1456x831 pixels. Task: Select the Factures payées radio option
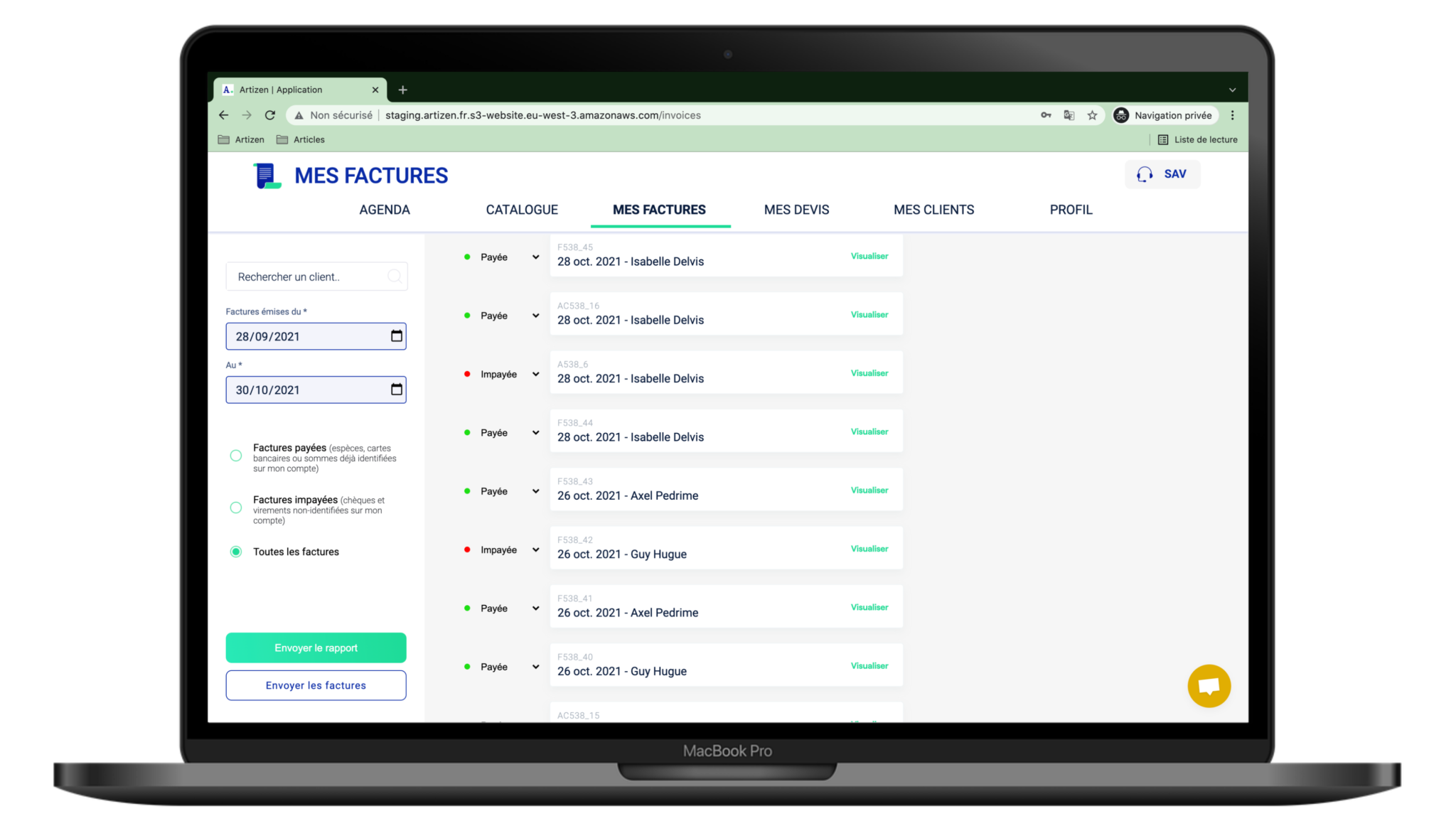point(236,456)
